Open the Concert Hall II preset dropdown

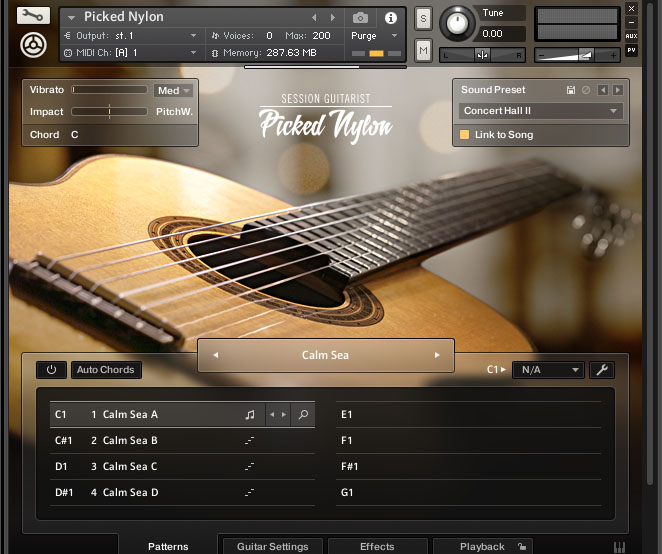click(540, 111)
